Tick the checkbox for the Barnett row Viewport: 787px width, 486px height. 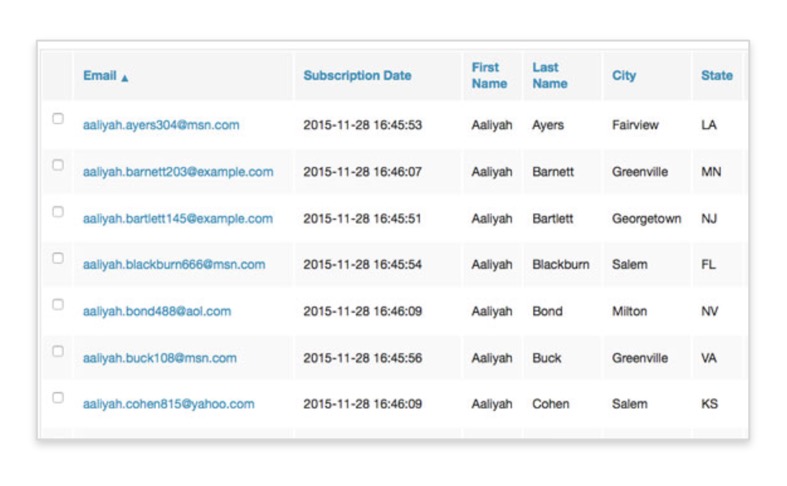[x=58, y=165]
